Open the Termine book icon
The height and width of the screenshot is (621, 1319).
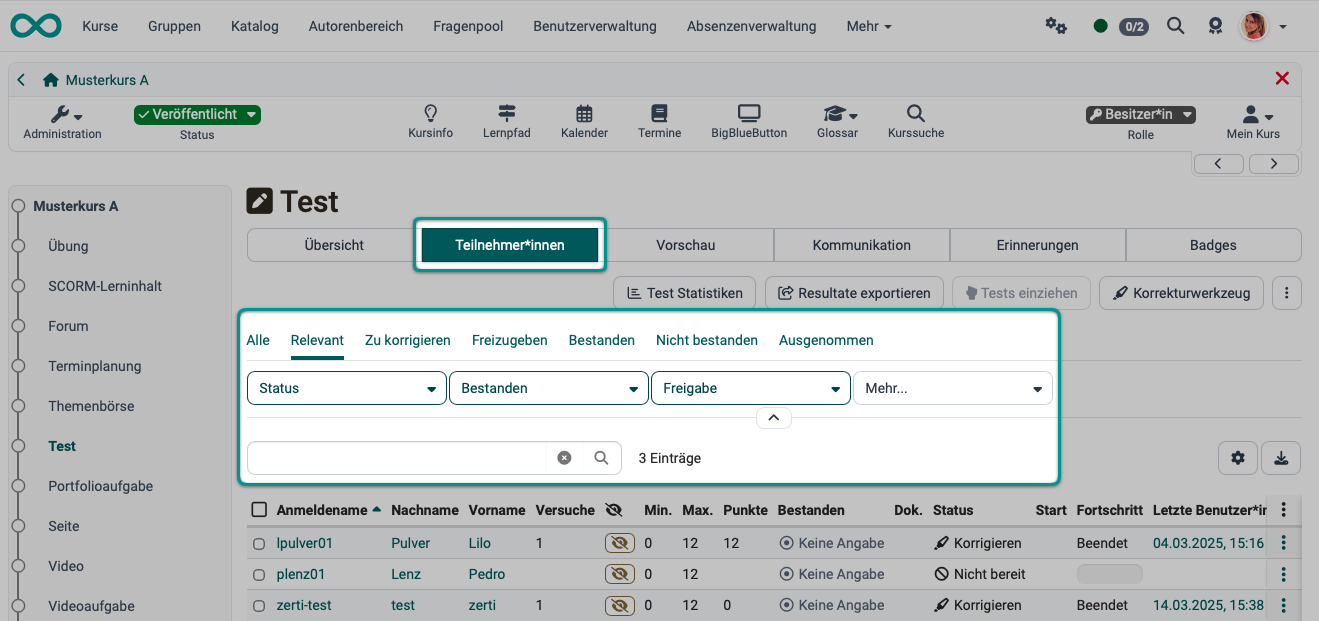pos(659,122)
